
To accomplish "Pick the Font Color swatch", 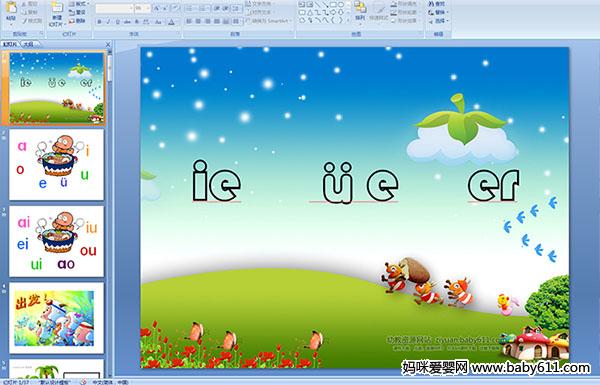I will tap(171, 22).
